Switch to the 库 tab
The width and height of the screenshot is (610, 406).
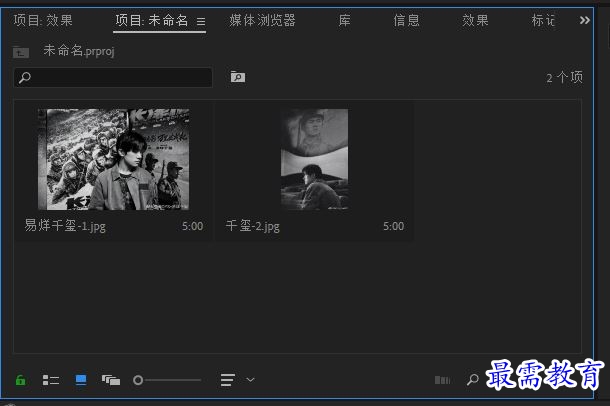tap(344, 20)
